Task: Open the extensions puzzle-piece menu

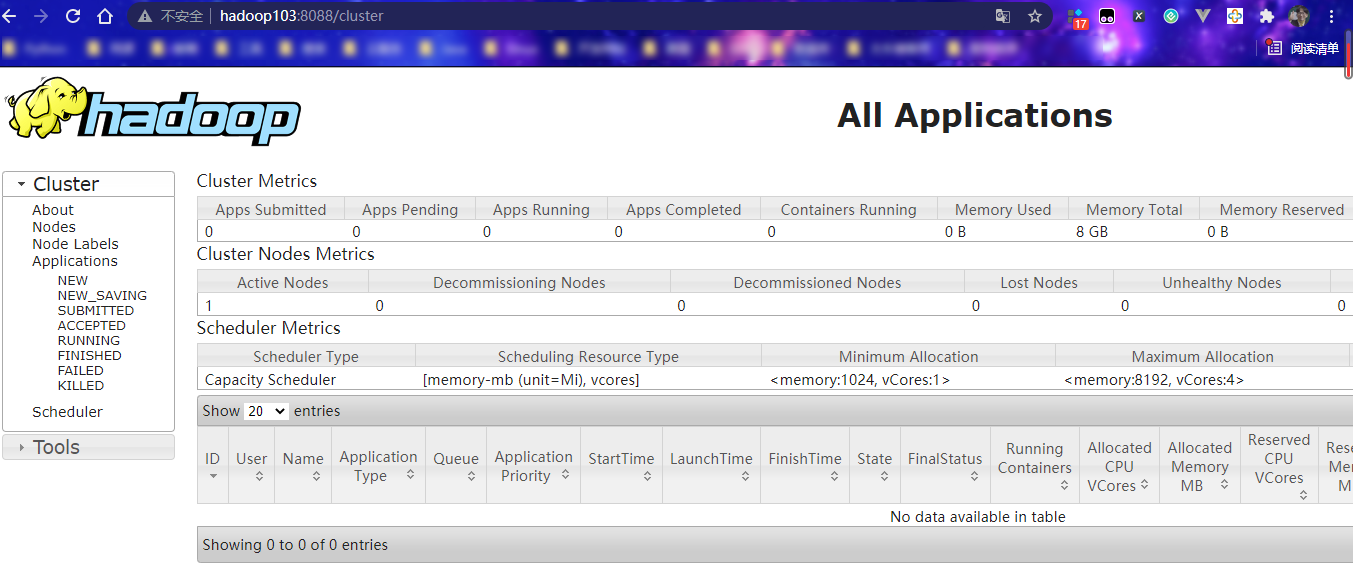Action: (x=1267, y=16)
